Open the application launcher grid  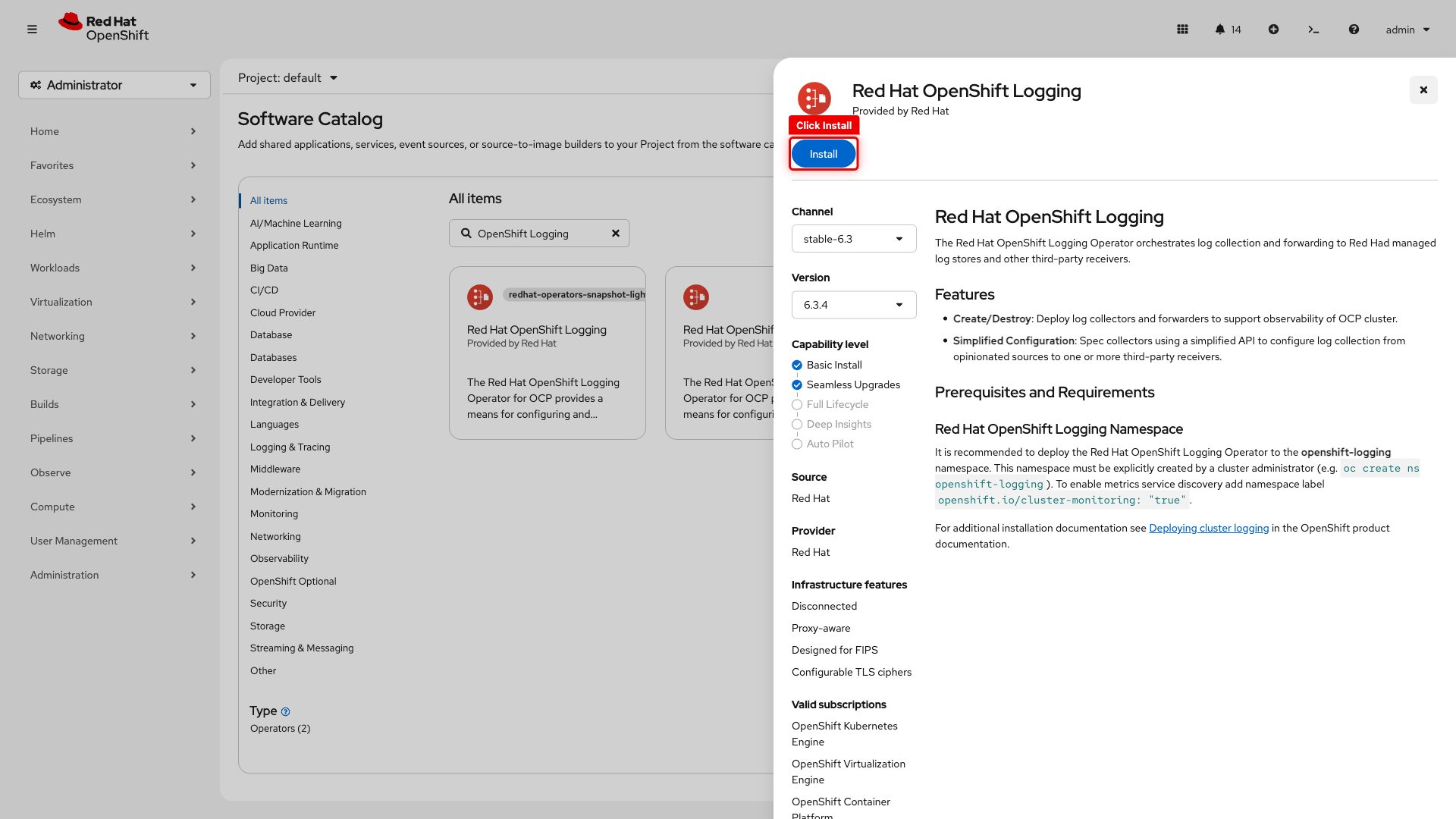(x=1182, y=29)
